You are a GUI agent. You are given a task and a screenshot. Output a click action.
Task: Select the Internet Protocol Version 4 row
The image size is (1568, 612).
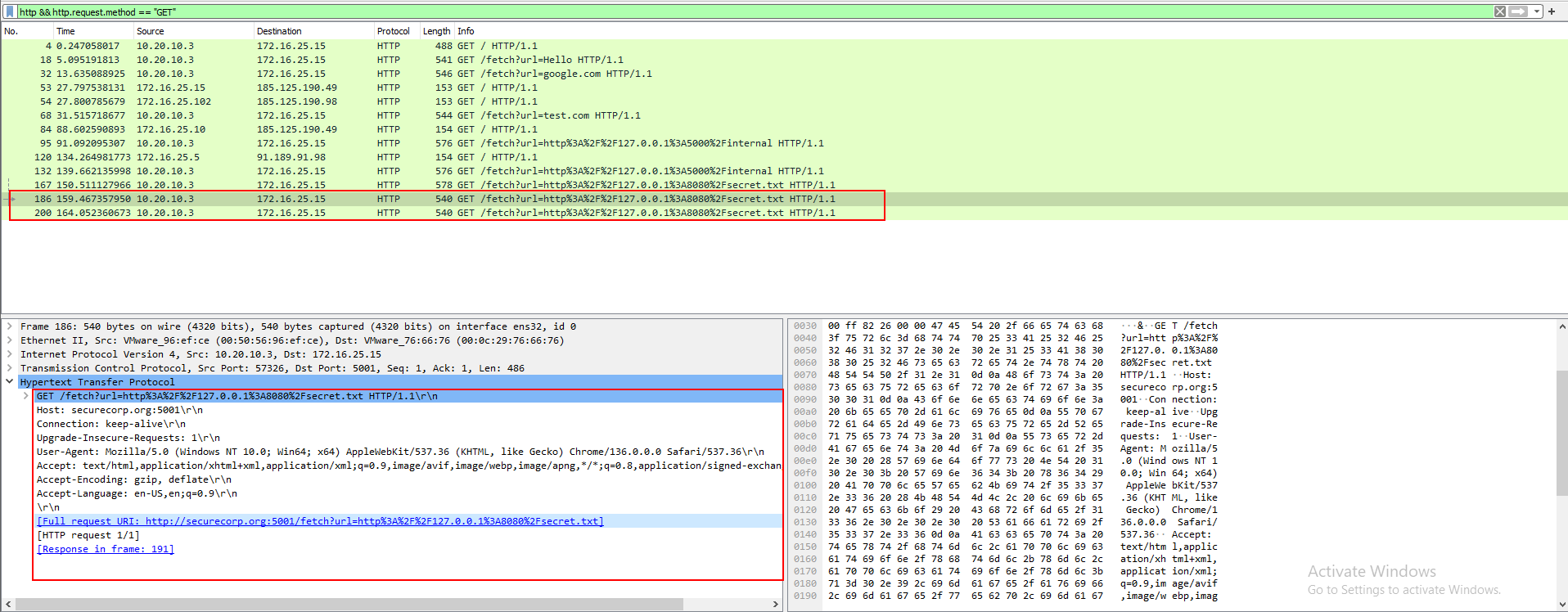coord(201,354)
